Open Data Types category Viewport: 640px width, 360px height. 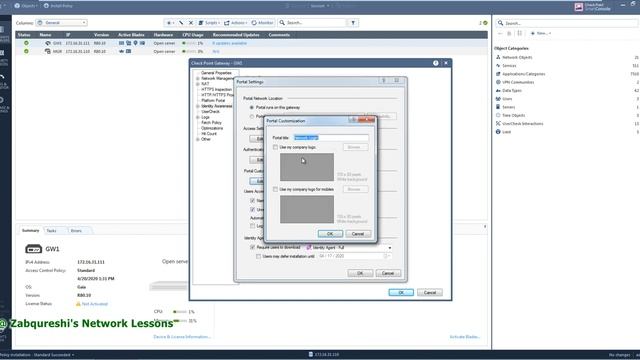(511, 91)
